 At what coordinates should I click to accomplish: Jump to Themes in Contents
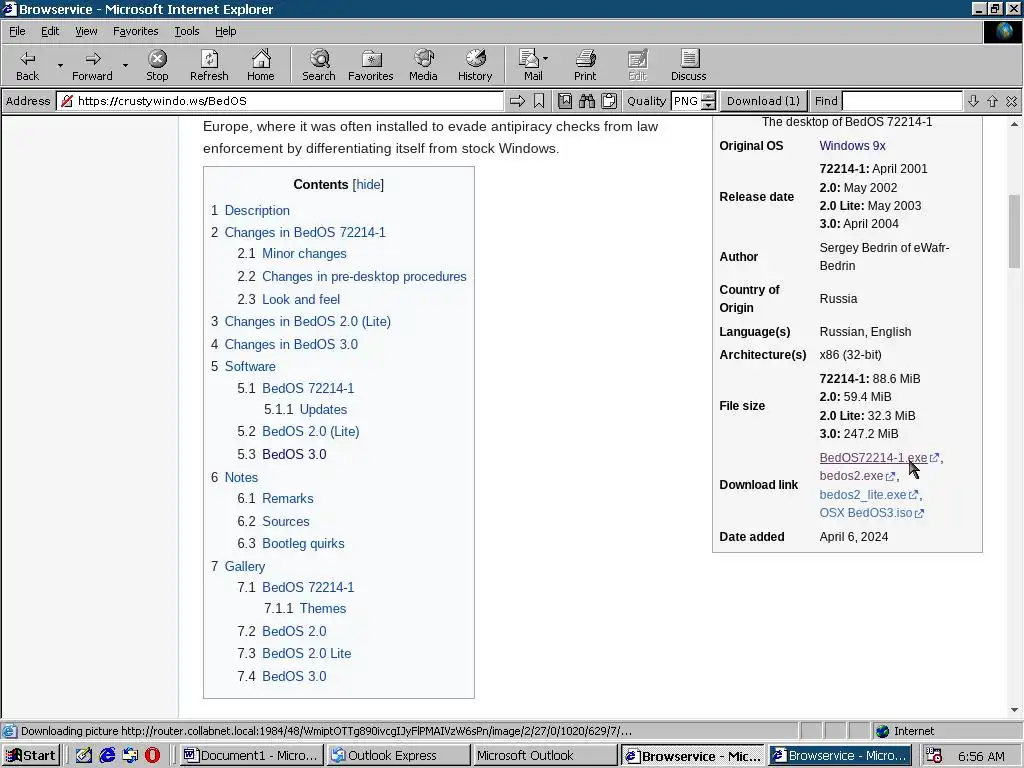(x=323, y=608)
